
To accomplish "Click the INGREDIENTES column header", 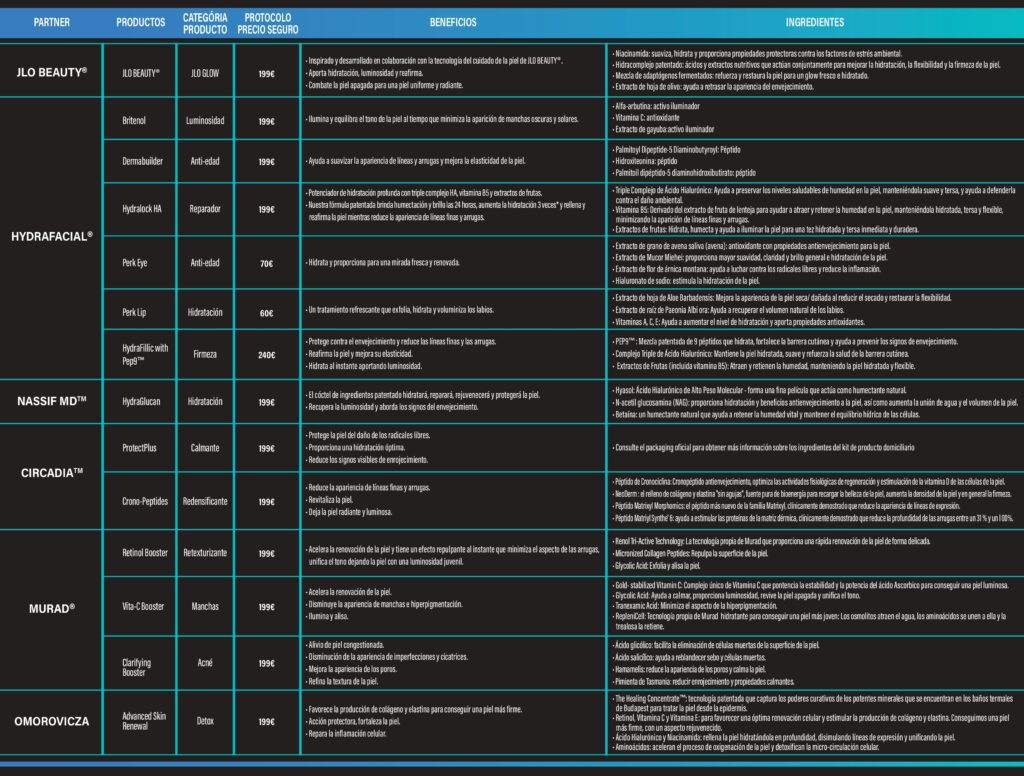I will click(x=814, y=22).
